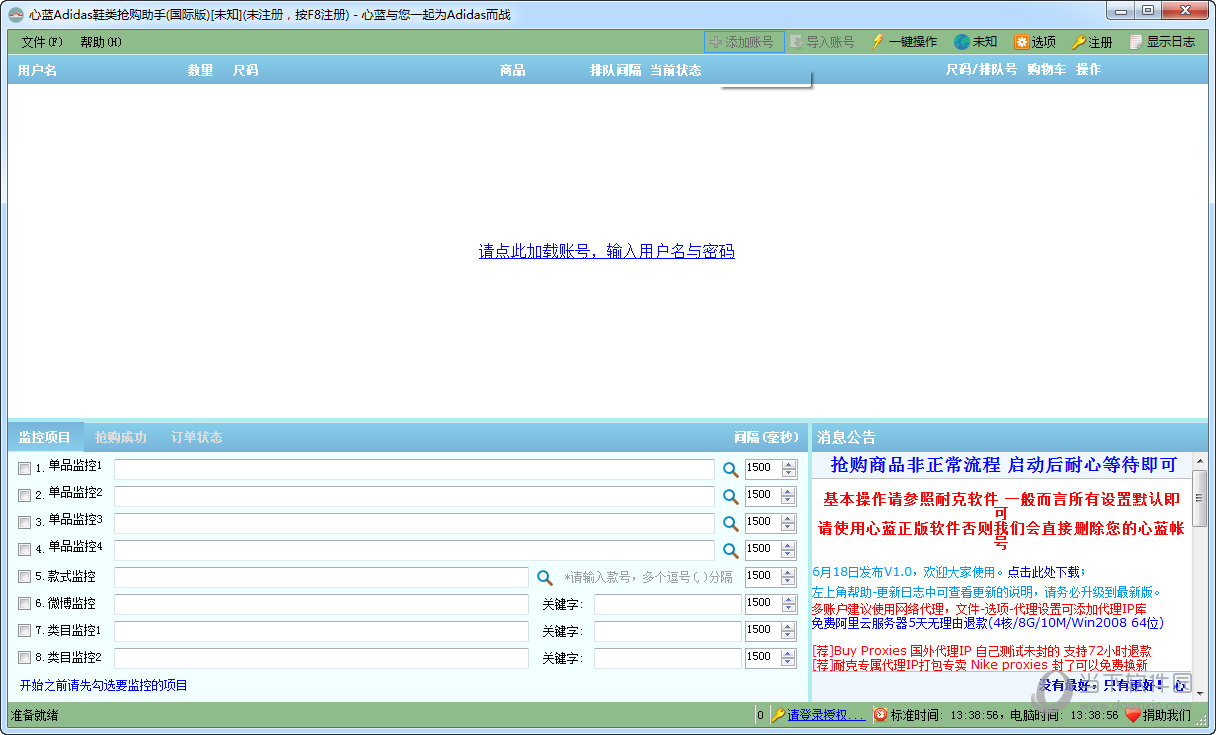Screen dimensions: 1216x735
Task: Toggle the 款式监控 checkbox
Action: click(x=24, y=576)
